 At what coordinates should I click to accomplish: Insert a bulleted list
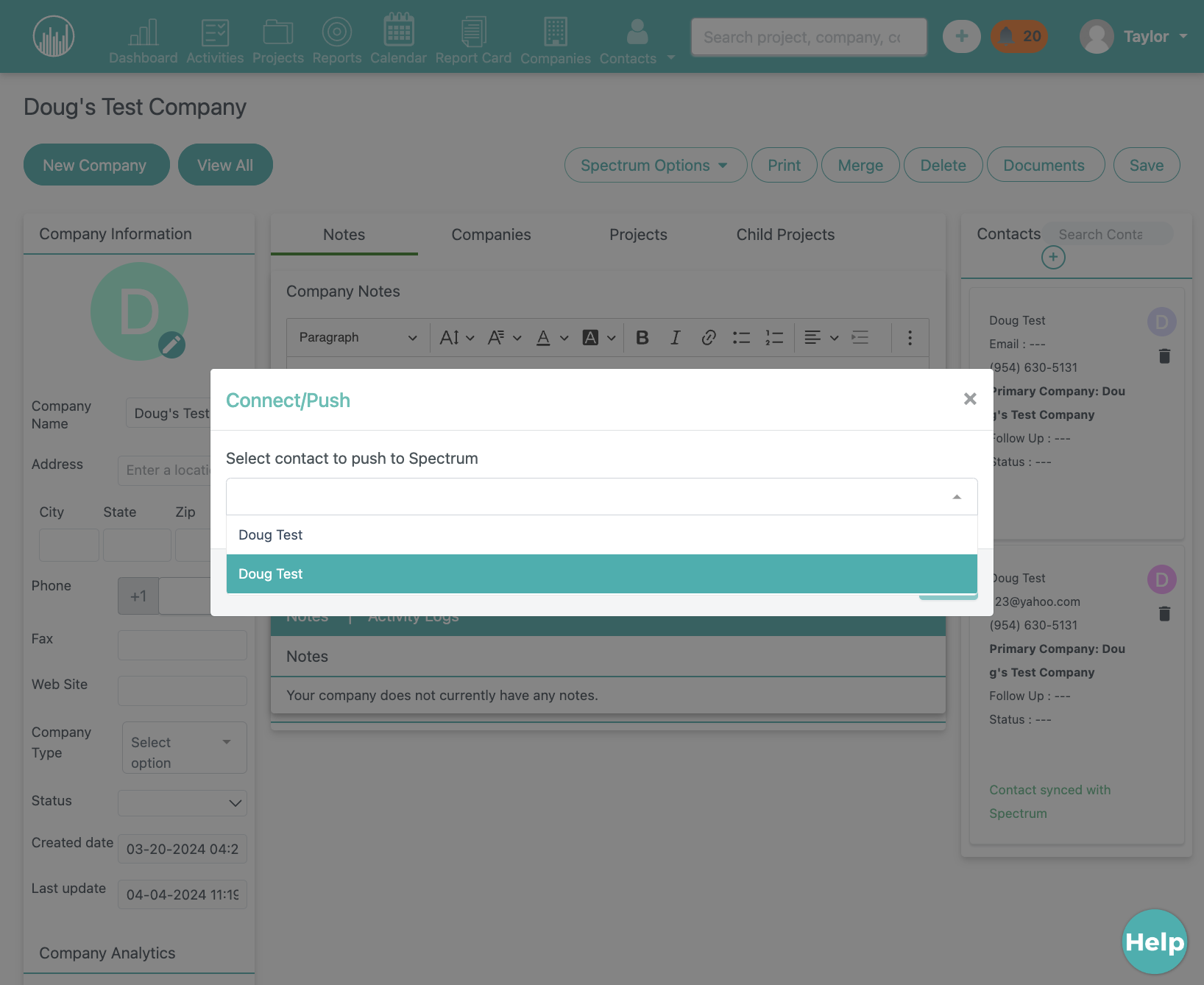click(741, 337)
